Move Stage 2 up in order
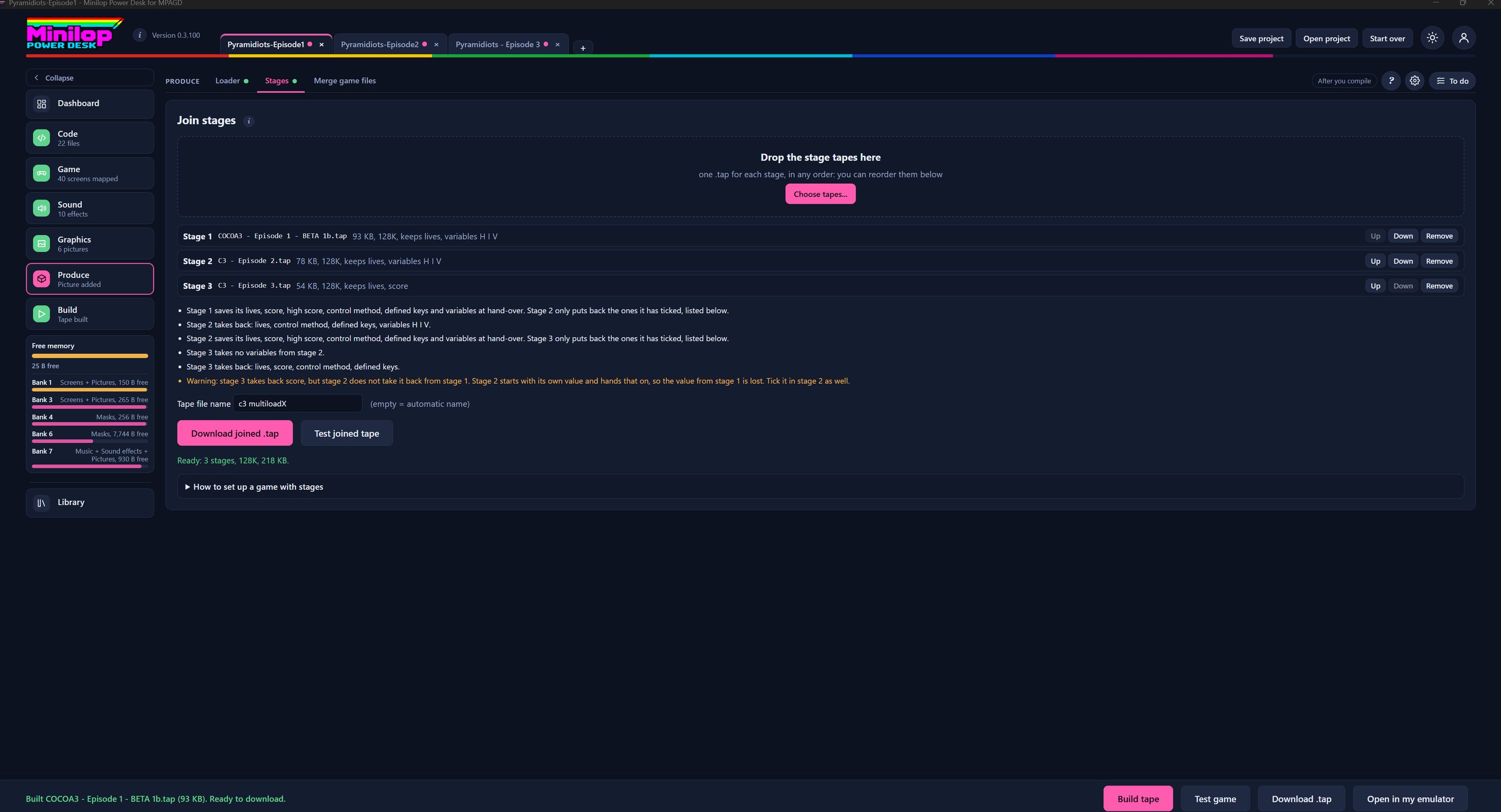The image size is (1501, 812). (1375, 261)
